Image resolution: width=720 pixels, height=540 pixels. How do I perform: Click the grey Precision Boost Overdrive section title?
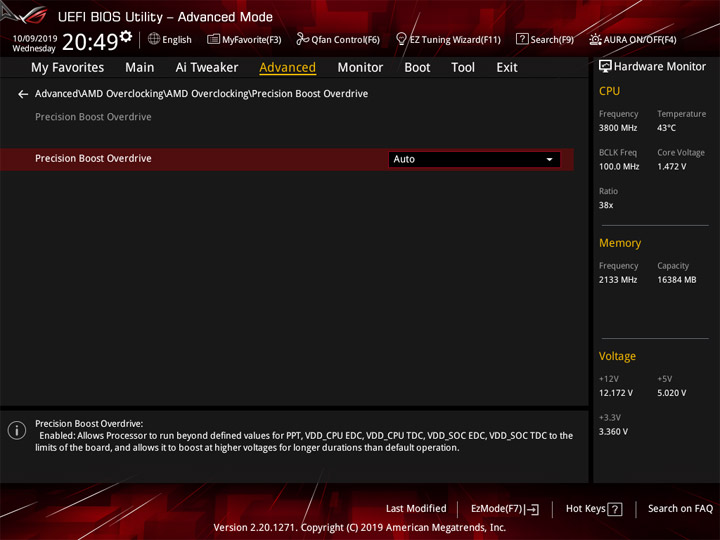(x=93, y=117)
